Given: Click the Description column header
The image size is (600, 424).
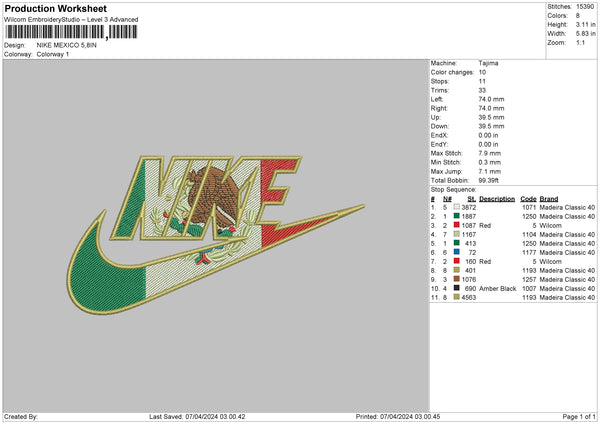Looking at the screenshot, I should (x=497, y=199).
